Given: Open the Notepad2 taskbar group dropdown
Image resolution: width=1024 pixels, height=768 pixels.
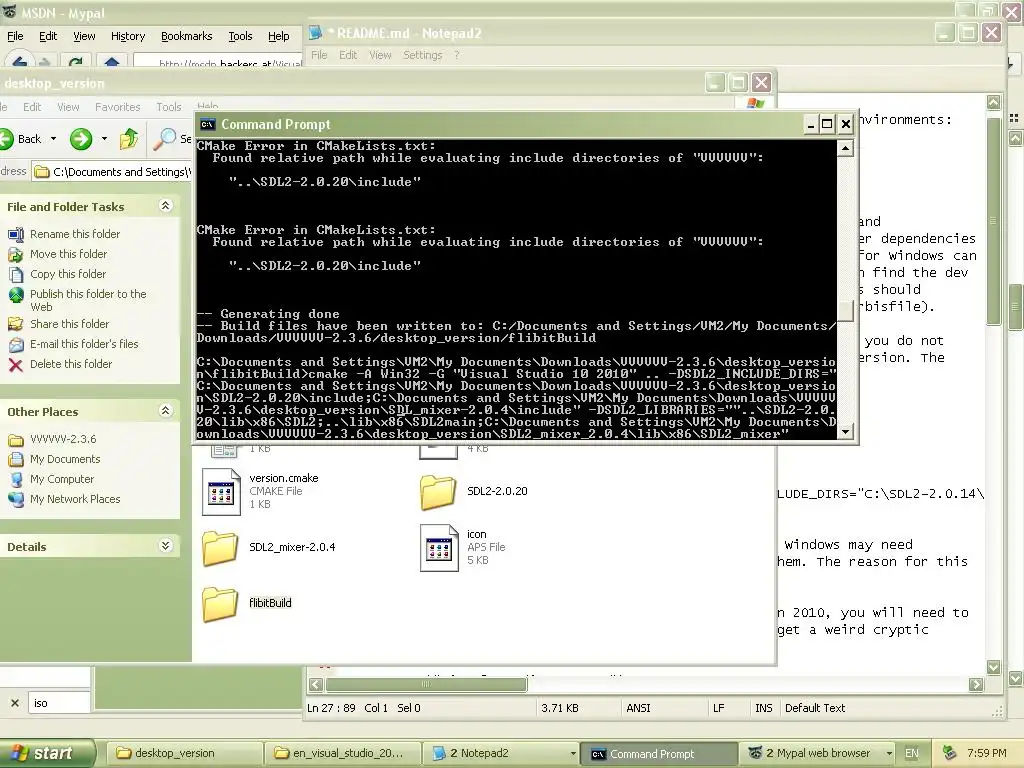Looking at the screenshot, I should pyautogui.click(x=573, y=754).
